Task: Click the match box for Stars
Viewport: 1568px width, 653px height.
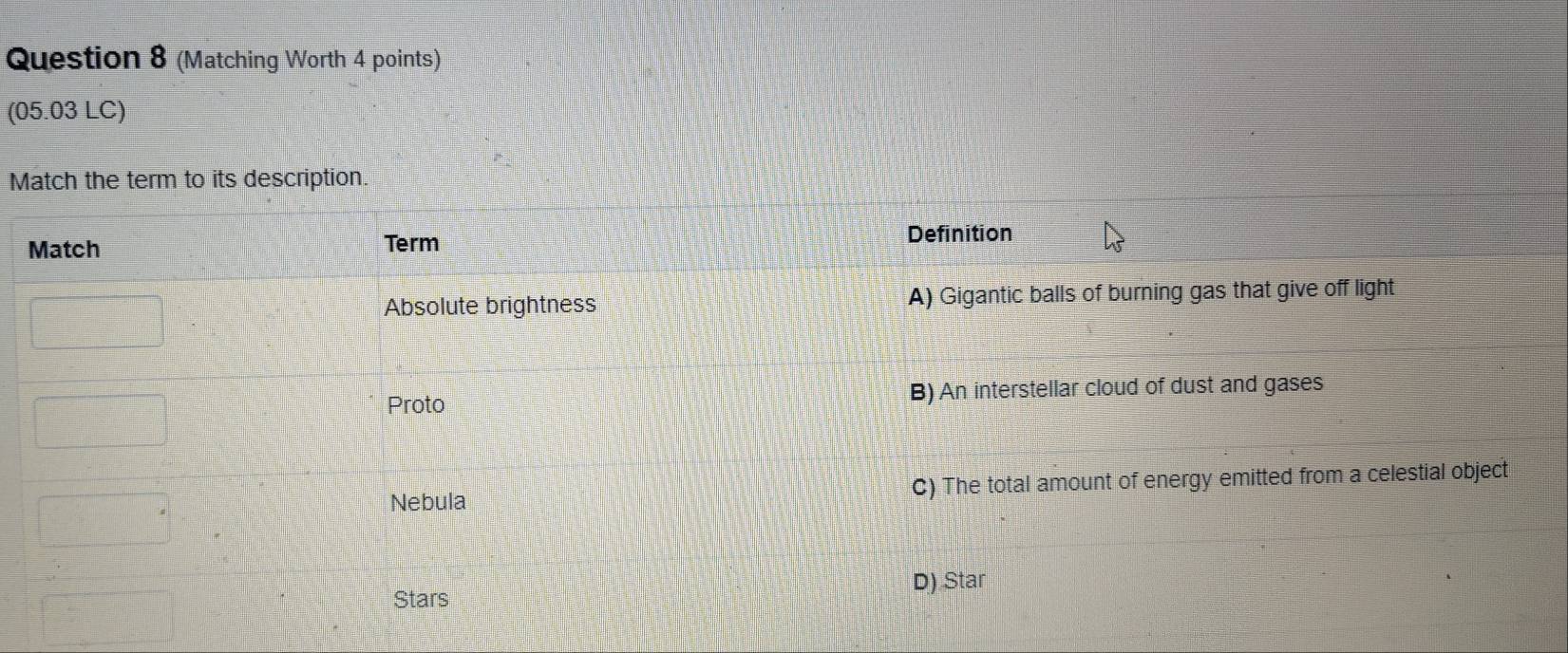Action: tap(108, 617)
